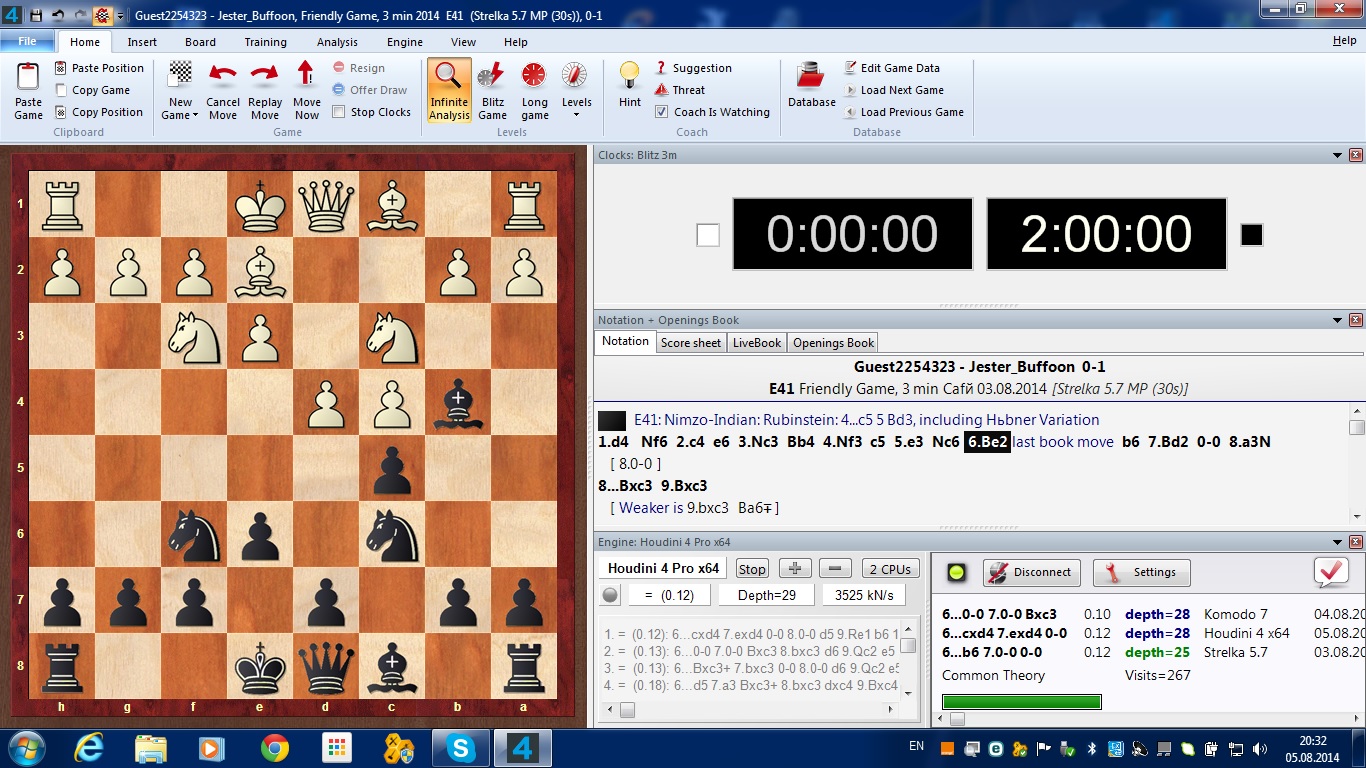Image resolution: width=1366 pixels, height=768 pixels.
Task: Enable the Stop Clocks checkbox
Action: pyautogui.click(x=339, y=112)
